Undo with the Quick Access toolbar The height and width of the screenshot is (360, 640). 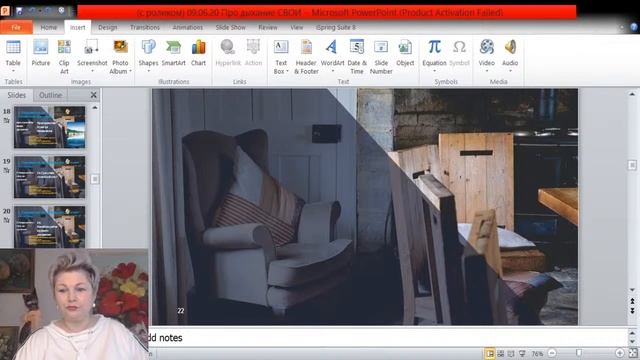(31, 11)
